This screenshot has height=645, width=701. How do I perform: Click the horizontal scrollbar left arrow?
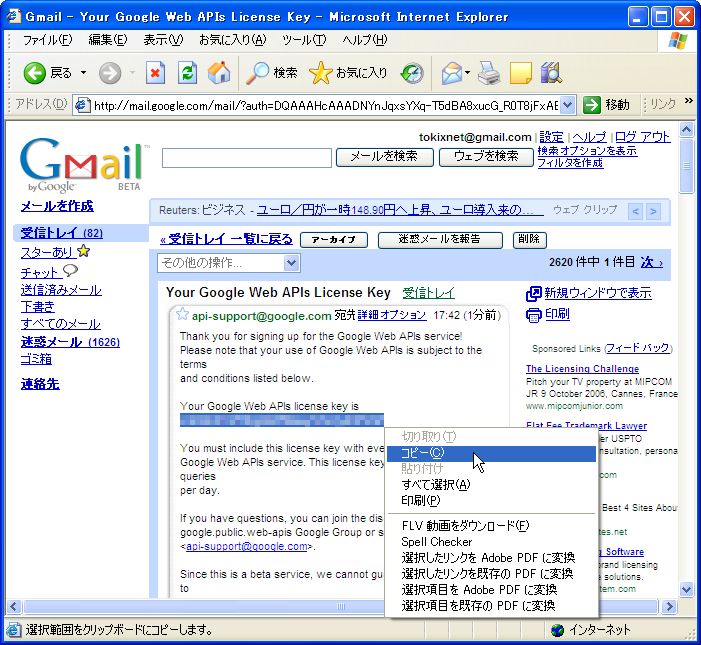pos(13,606)
